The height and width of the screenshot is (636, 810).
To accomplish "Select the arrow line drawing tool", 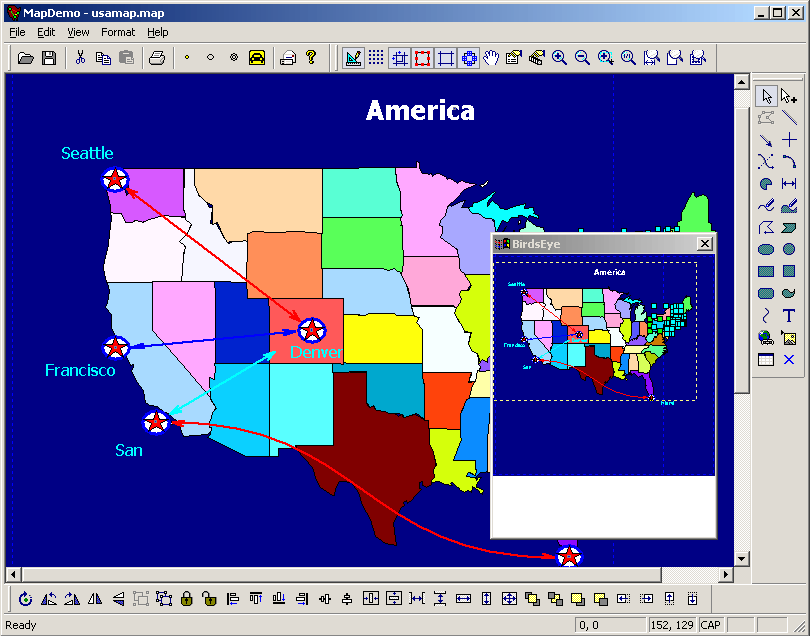I will click(x=766, y=140).
